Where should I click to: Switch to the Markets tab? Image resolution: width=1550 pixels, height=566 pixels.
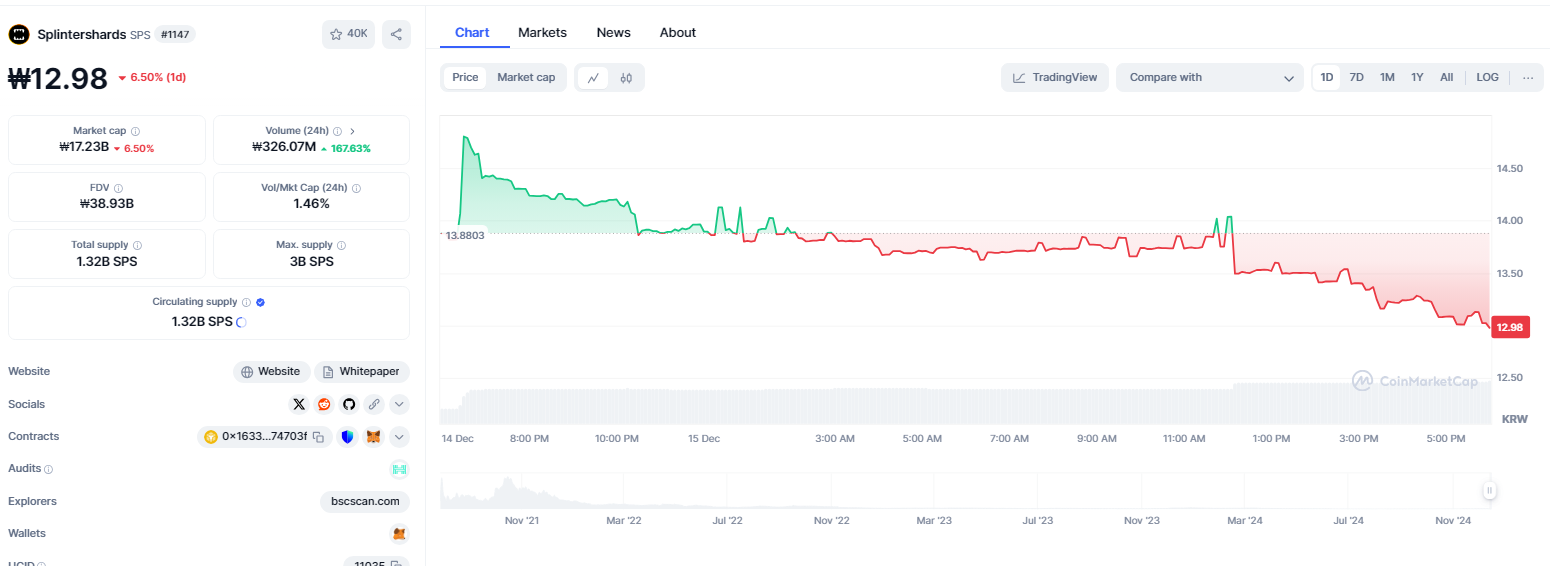click(x=542, y=32)
